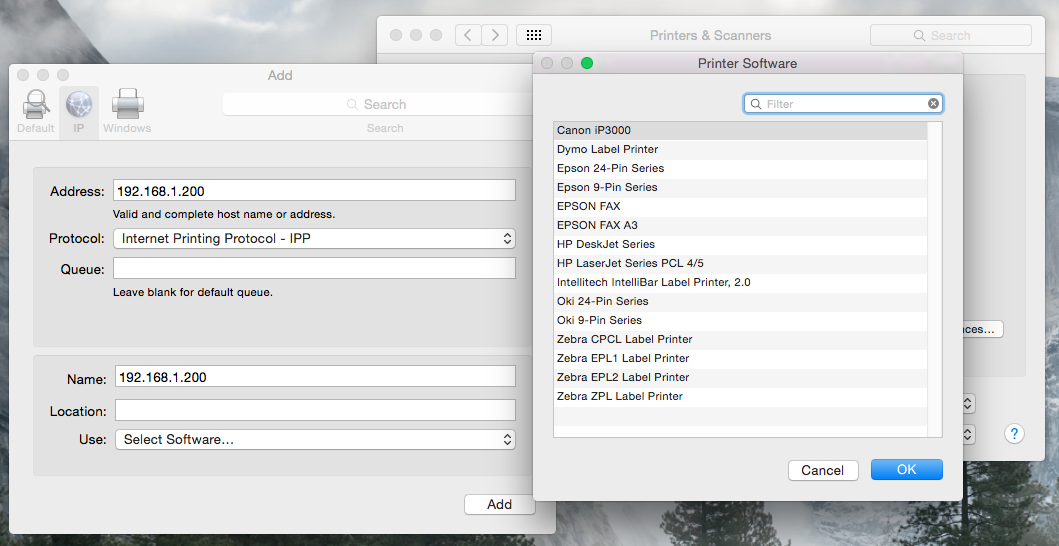Screen dimensions: 1059x546
Task: Open the Protocol dropdown
Action: point(314,239)
